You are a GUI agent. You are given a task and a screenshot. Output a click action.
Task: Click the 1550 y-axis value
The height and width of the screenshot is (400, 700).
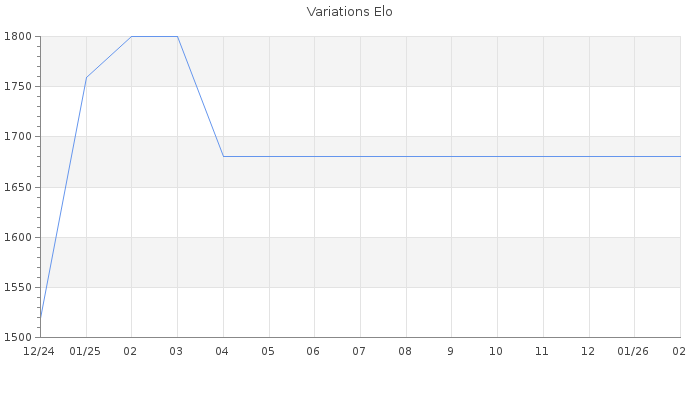coord(19,287)
